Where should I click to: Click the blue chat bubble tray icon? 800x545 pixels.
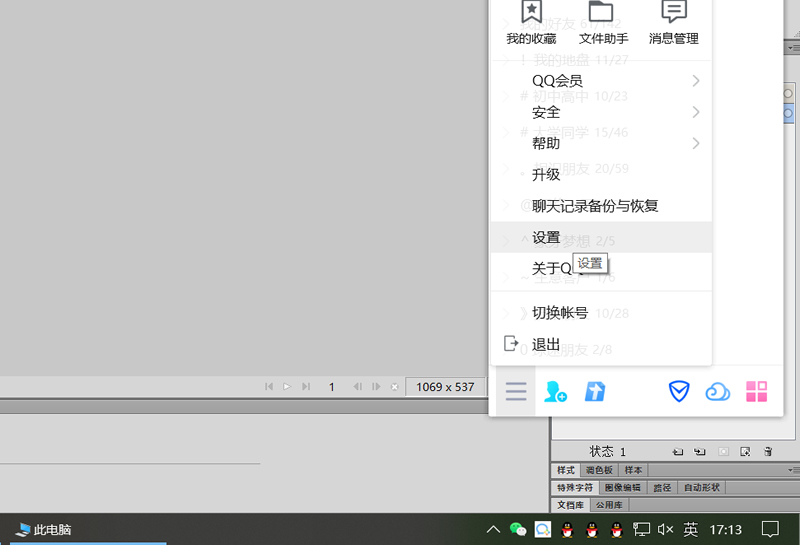(x=542, y=530)
